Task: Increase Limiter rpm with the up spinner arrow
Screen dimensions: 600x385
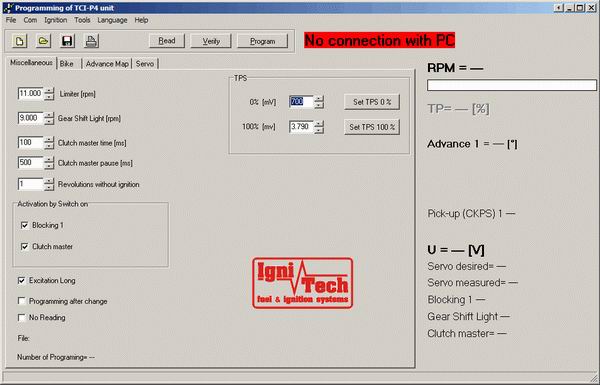Action: pos(49,91)
